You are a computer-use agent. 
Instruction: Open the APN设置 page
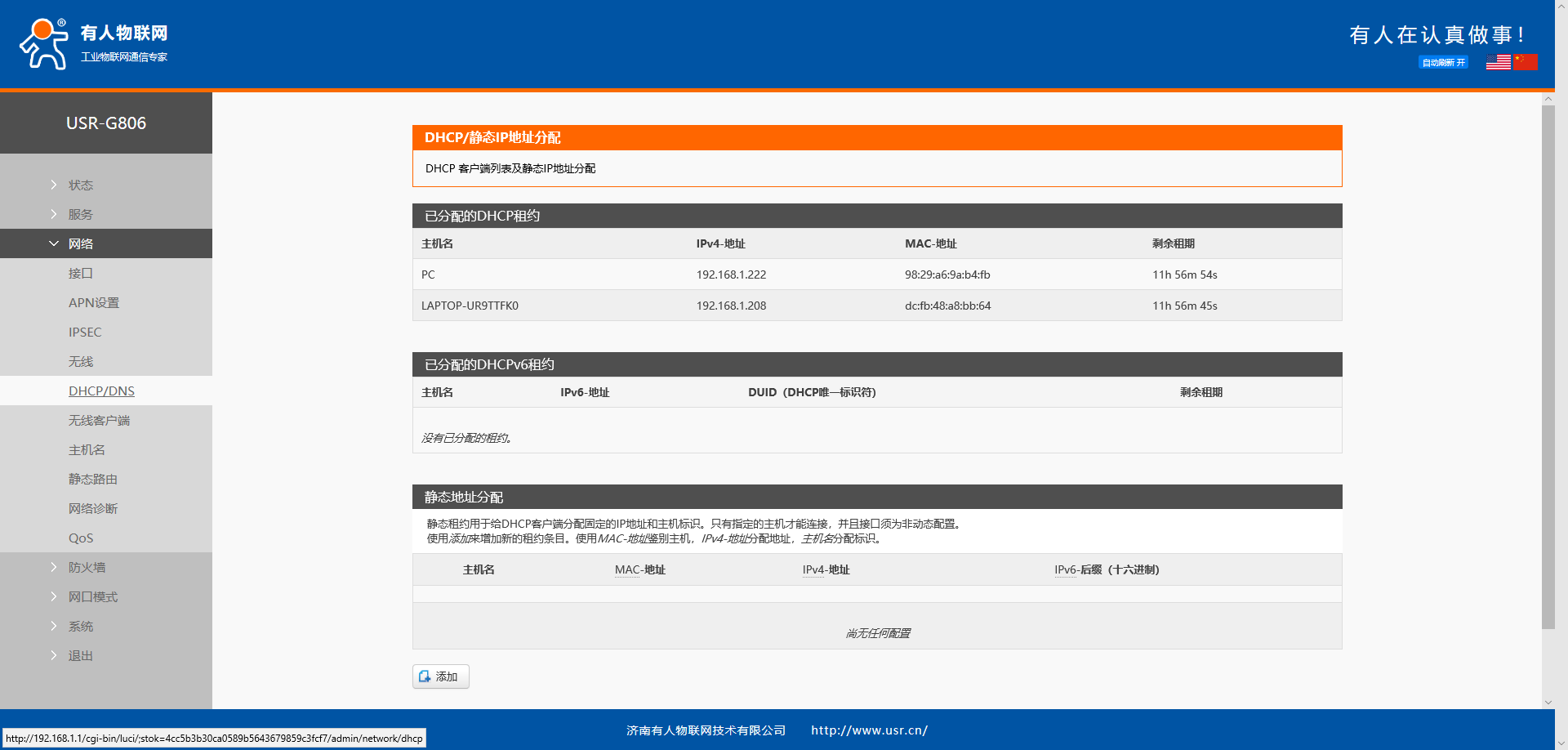(x=93, y=303)
